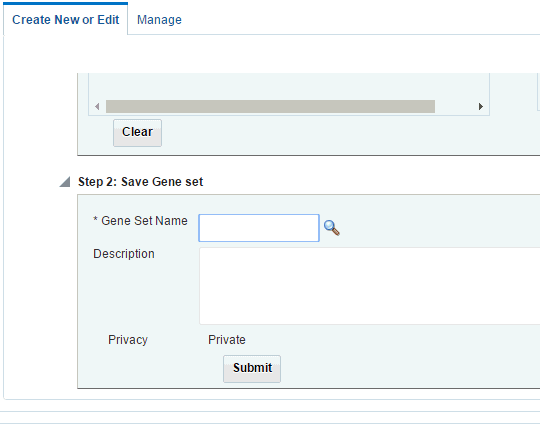The width and height of the screenshot is (540, 432).
Task: Click the empty scrollbar track right of thumb
Action: pyautogui.click(x=456, y=106)
